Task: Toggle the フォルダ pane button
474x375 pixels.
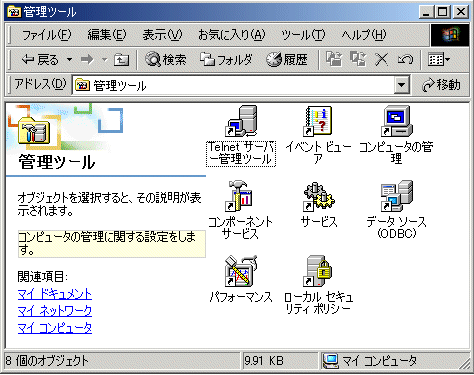Action: [x=226, y=60]
